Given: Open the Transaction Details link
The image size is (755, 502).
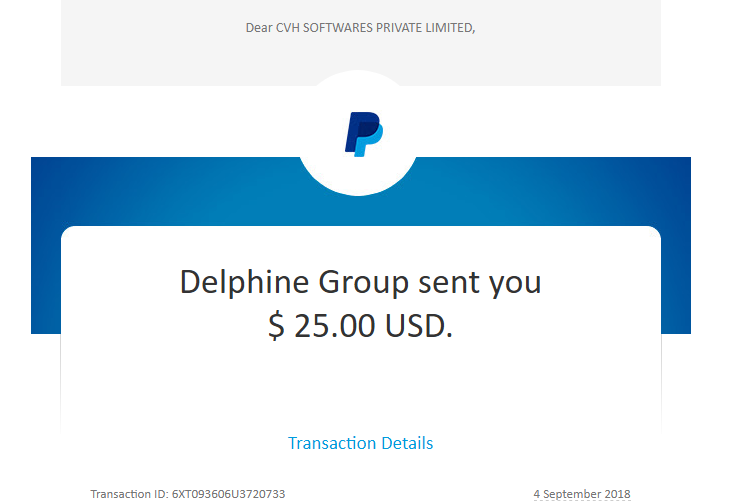Looking at the screenshot, I should click(360, 443).
